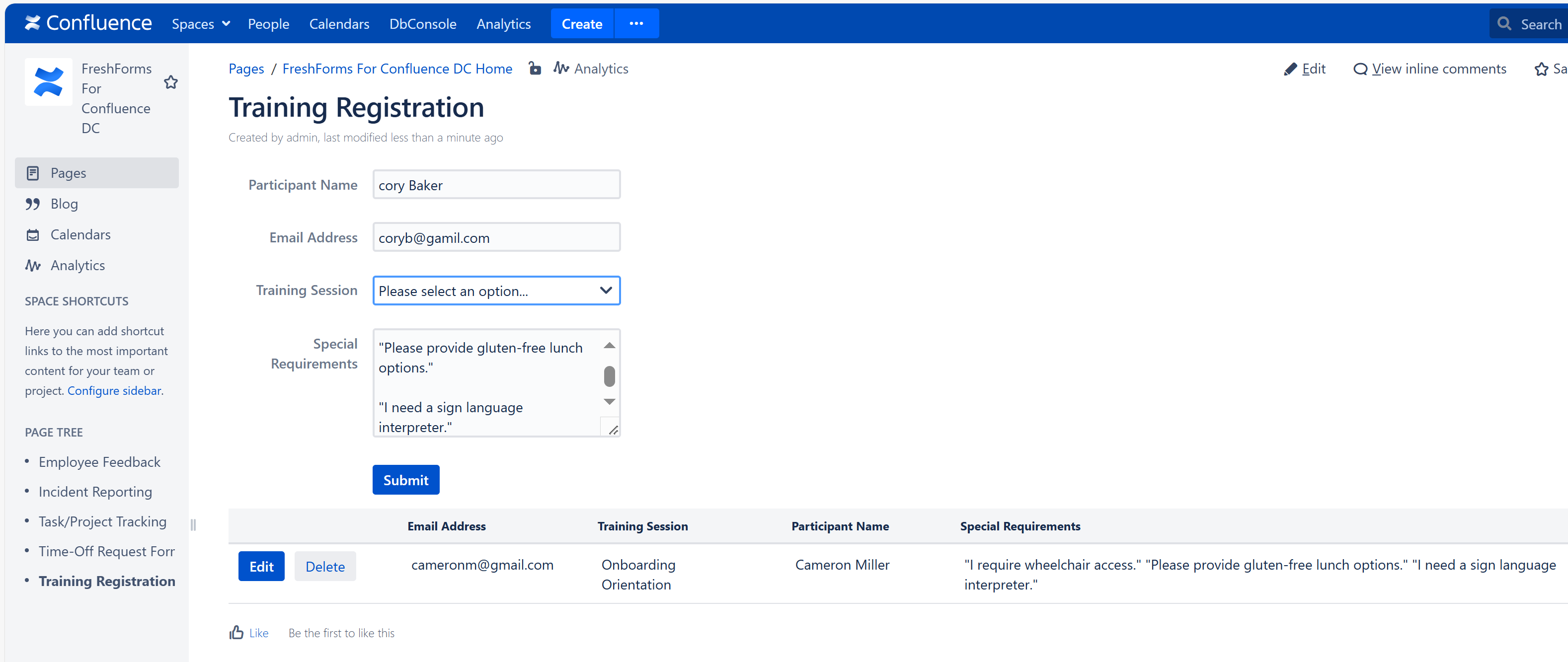Viewport: 1568px width, 662px height.
Task: Open Analytics from the sidebar
Action: pyautogui.click(x=78, y=265)
